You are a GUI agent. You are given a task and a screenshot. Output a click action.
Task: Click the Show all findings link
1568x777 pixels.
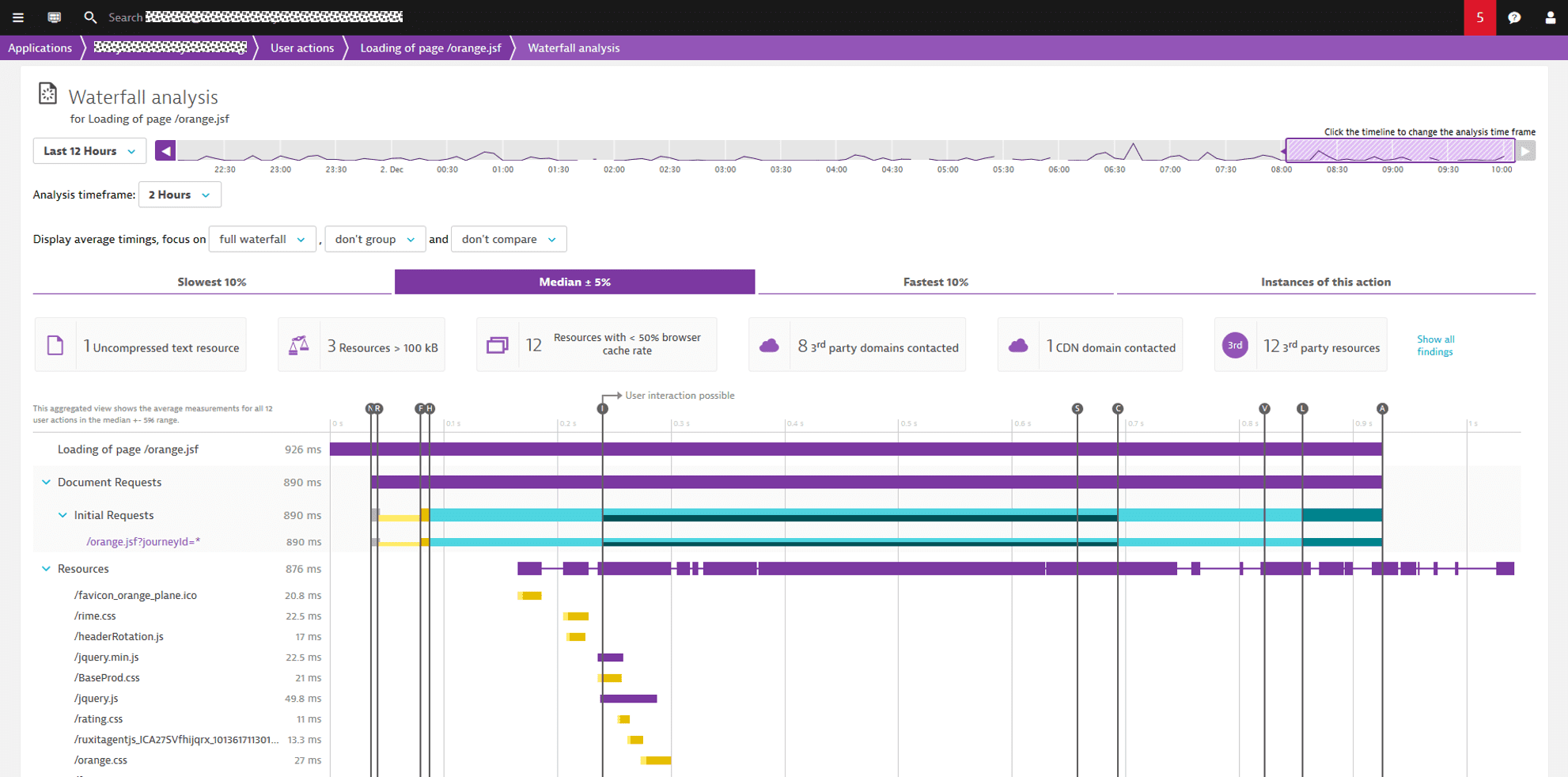[x=1435, y=345]
